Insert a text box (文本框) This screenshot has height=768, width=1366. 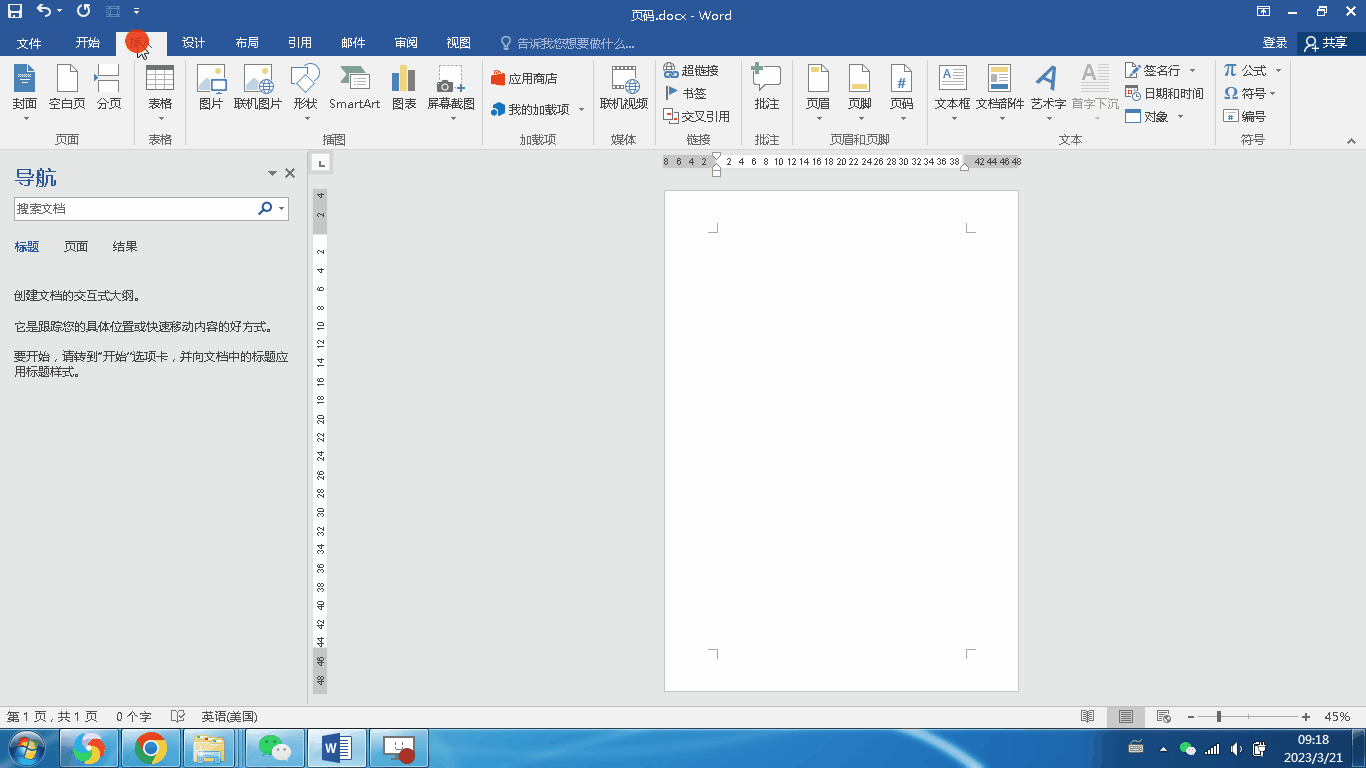[x=953, y=92]
